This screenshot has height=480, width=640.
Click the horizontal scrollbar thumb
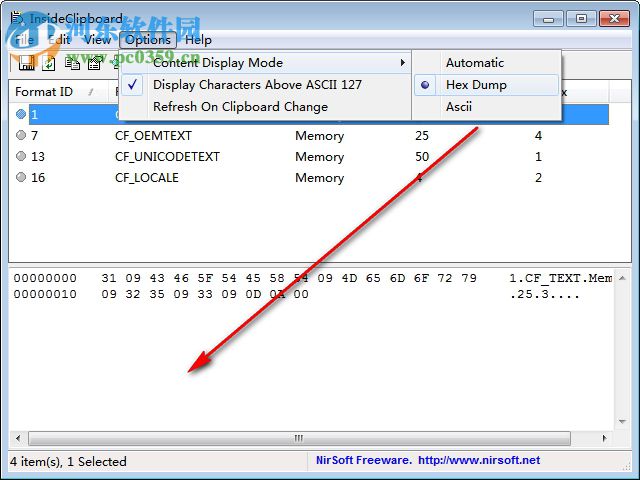[299, 438]
